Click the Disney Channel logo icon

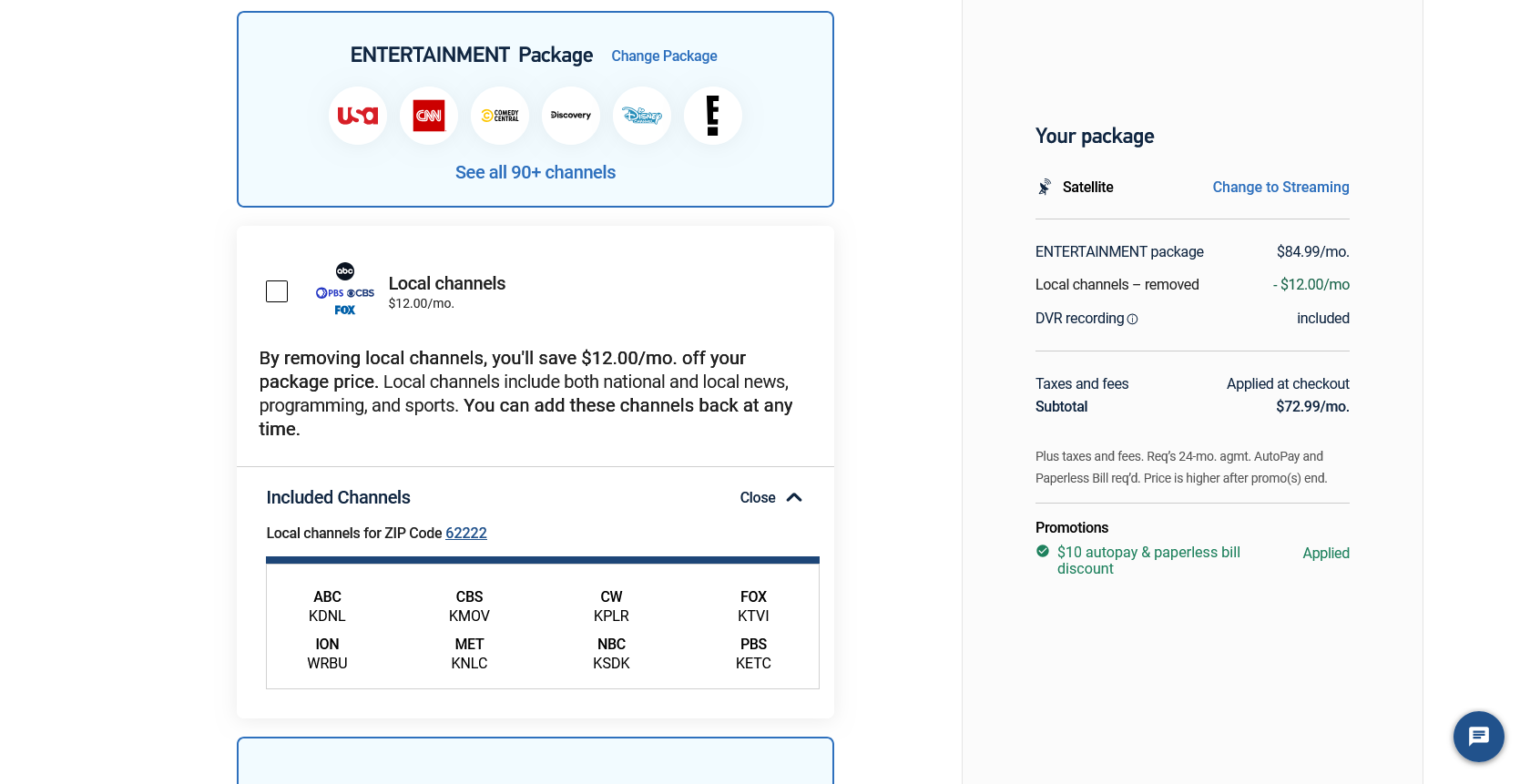coord(642,116)
